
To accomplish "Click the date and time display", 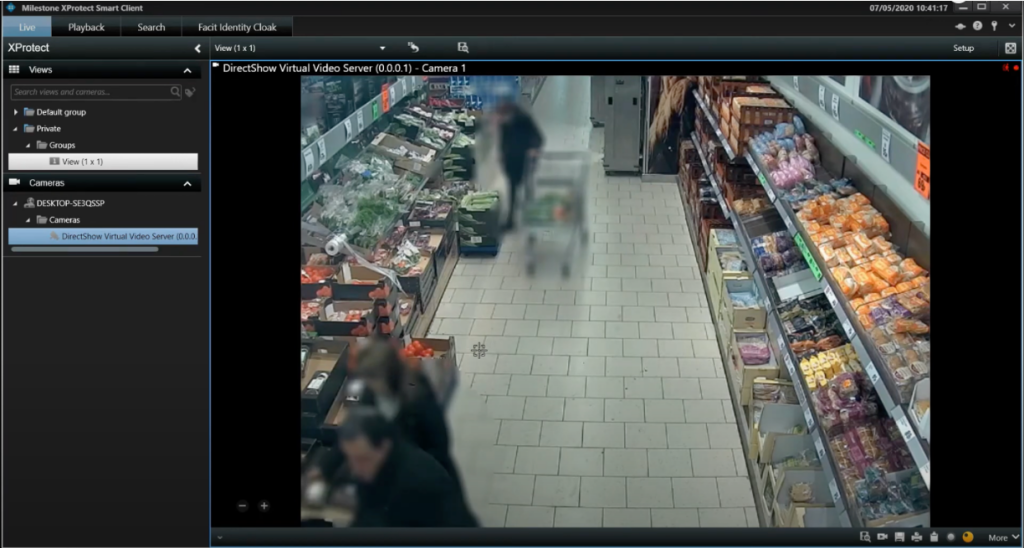I will (x=908, y=8).
